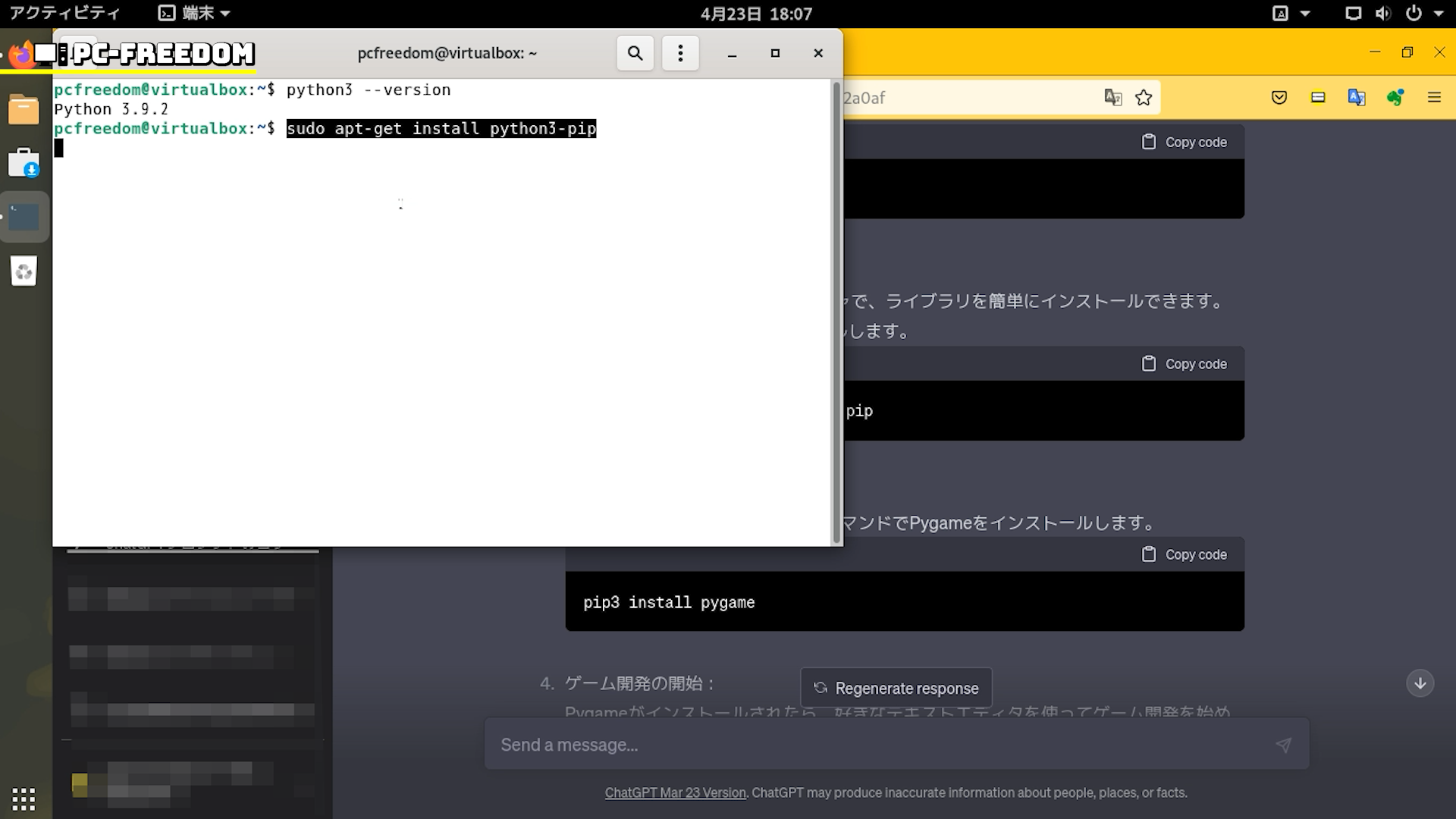Open the Pocket save icon
This screenshot has width=1456, height=819.
click(x=1279, y=97)
